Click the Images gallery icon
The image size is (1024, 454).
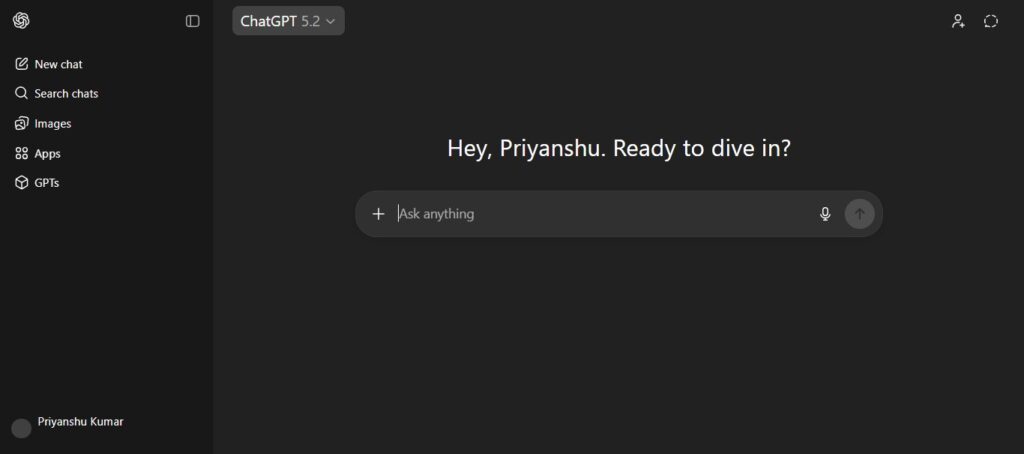(22, 123)
